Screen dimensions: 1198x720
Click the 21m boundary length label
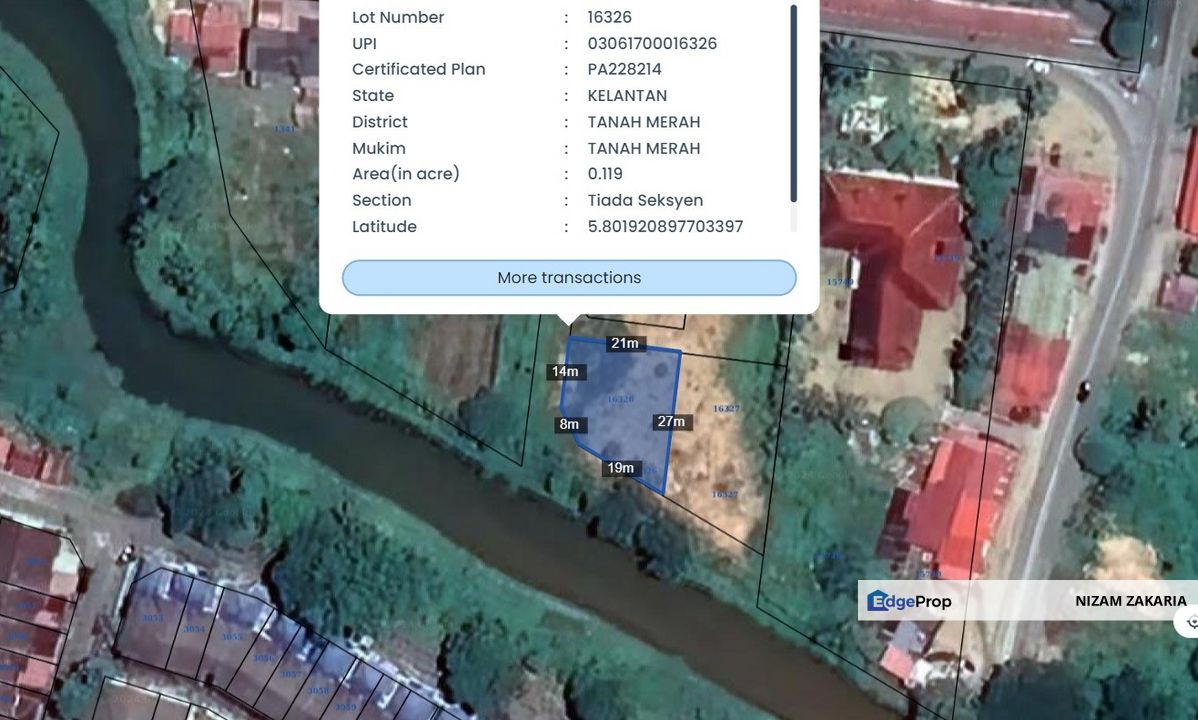(x=624, y=344)
